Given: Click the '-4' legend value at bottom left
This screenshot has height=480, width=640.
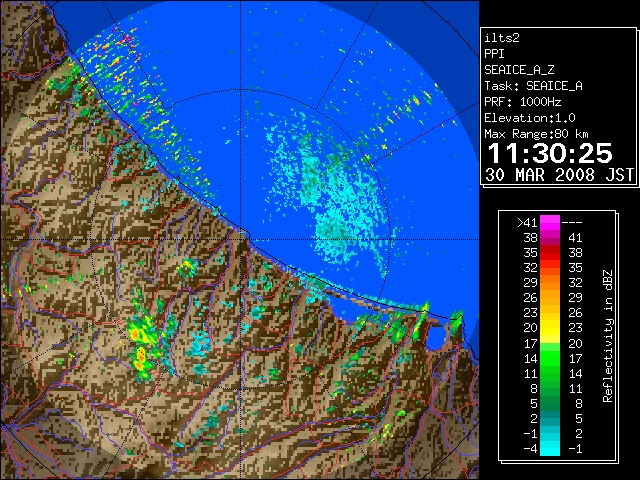Looking at the screenshot, I should (530, 448).
